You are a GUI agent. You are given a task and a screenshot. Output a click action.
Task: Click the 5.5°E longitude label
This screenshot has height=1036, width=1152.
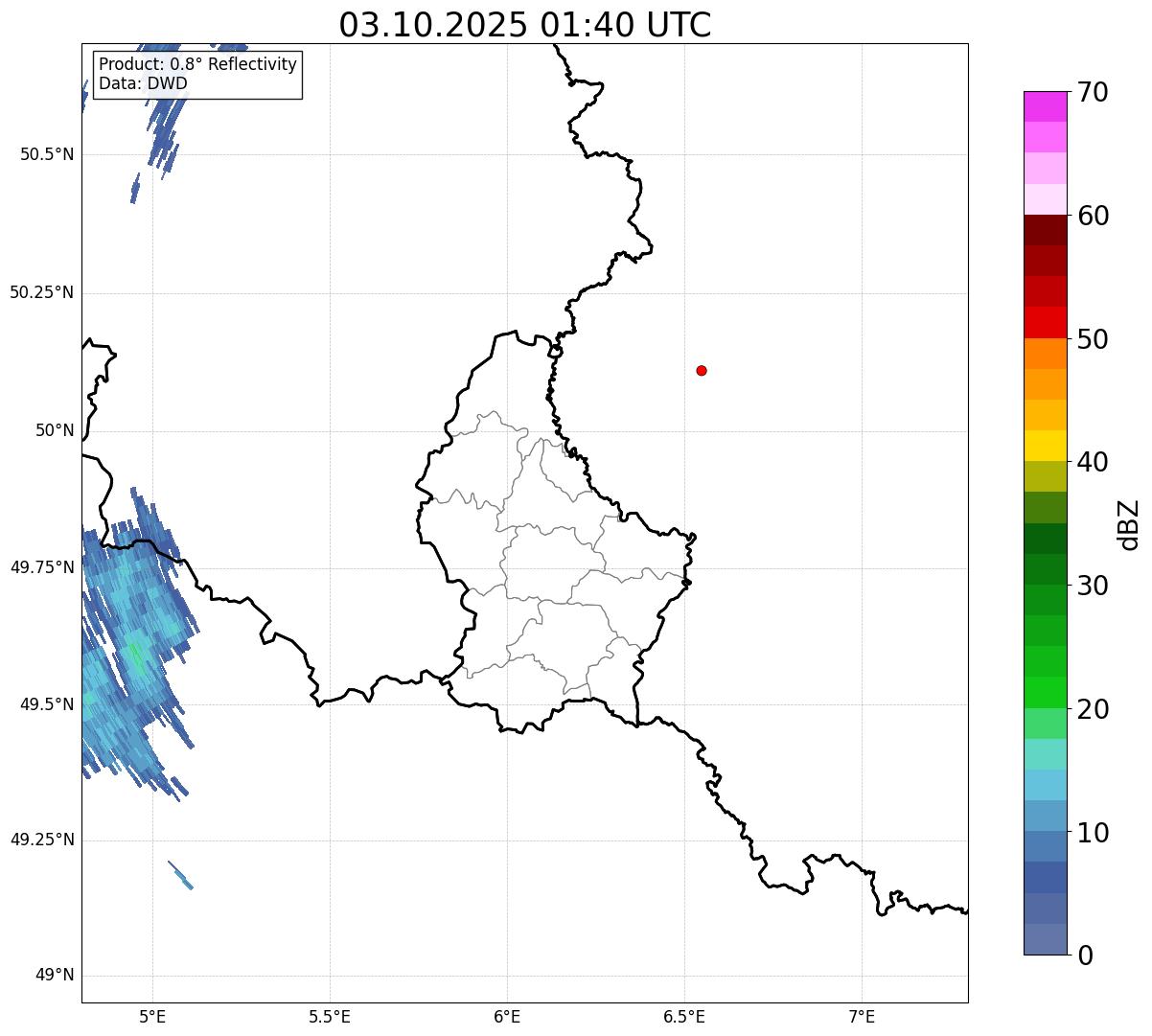pos(330,1017)
